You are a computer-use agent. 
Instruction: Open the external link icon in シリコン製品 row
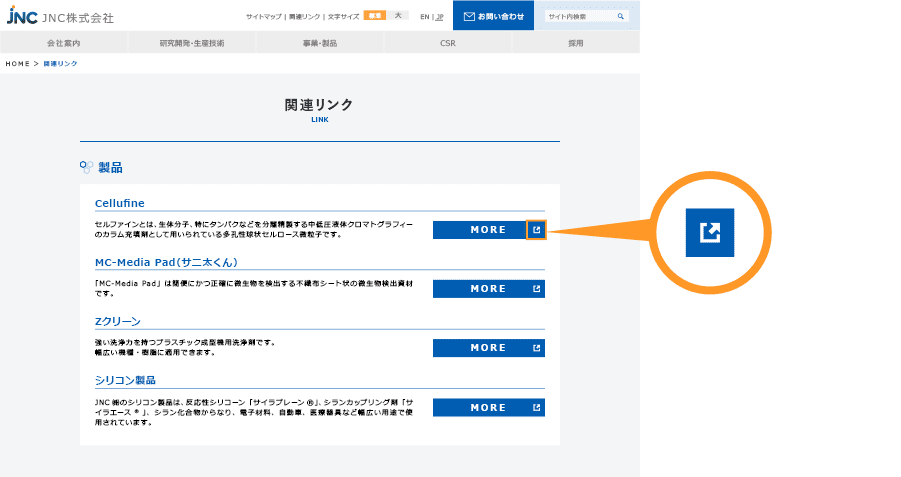(x=536, y=407)
